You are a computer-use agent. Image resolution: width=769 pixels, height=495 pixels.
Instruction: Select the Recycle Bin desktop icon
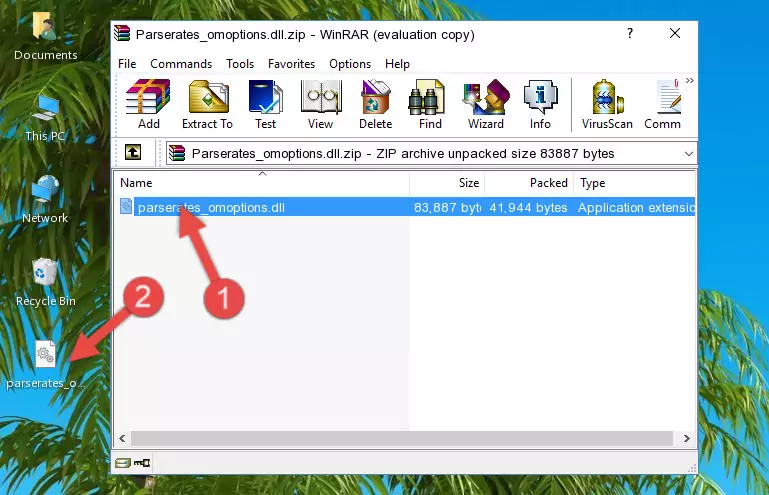[46, 282]
